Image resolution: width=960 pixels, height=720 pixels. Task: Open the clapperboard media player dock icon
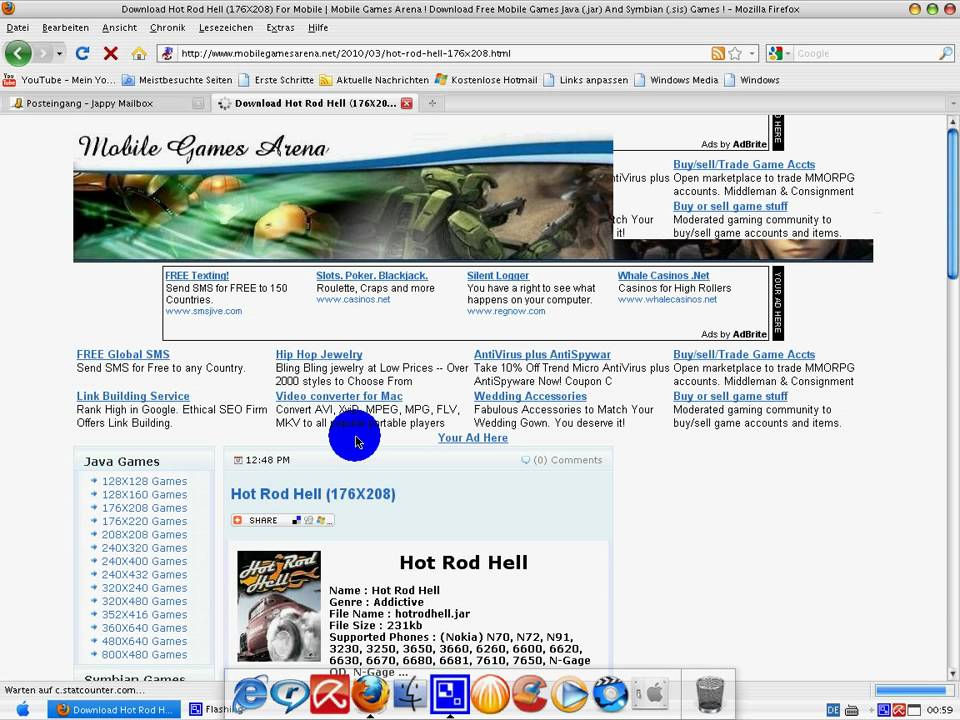[610, 694]
